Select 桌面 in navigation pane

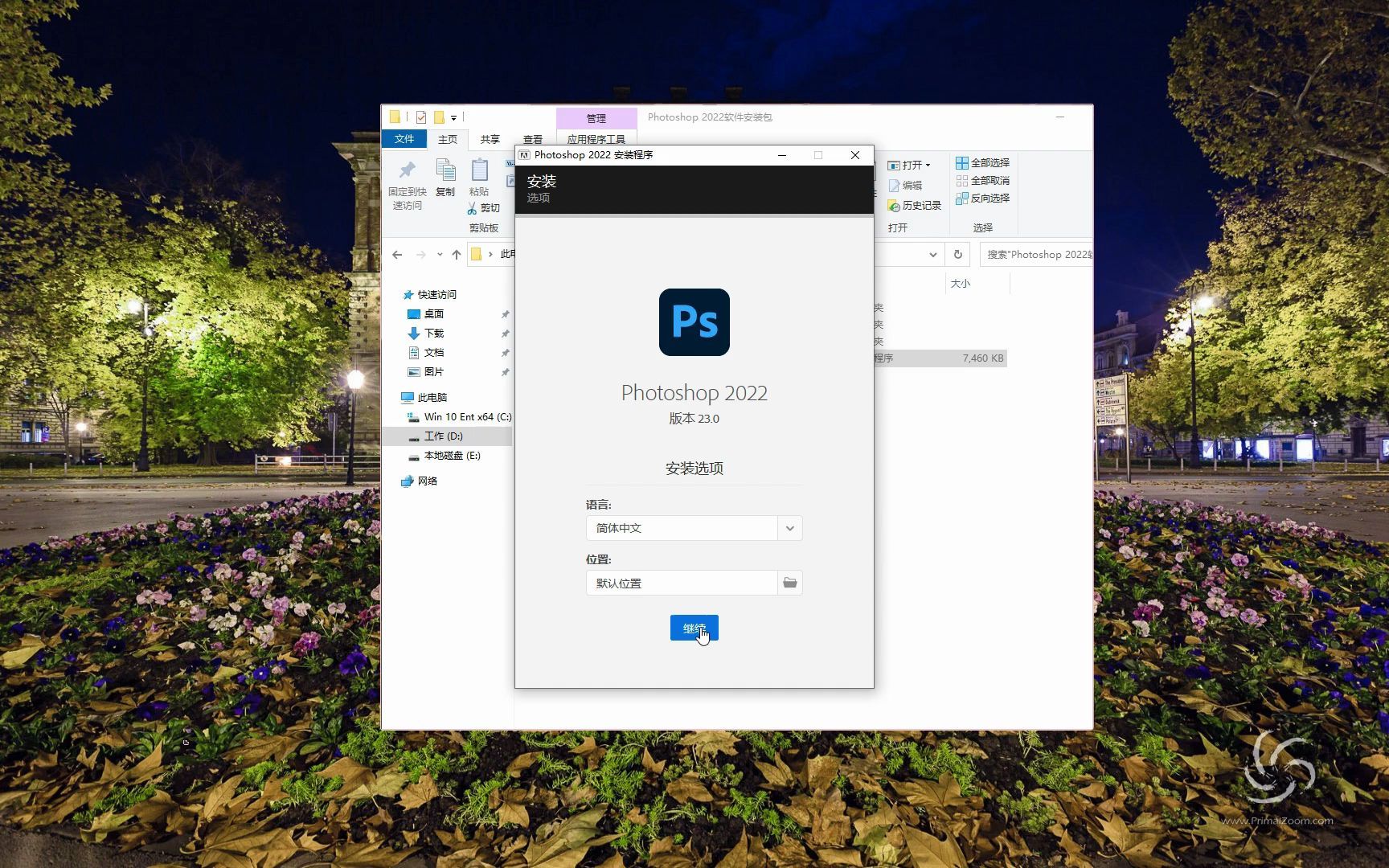[x=434, y=314]
